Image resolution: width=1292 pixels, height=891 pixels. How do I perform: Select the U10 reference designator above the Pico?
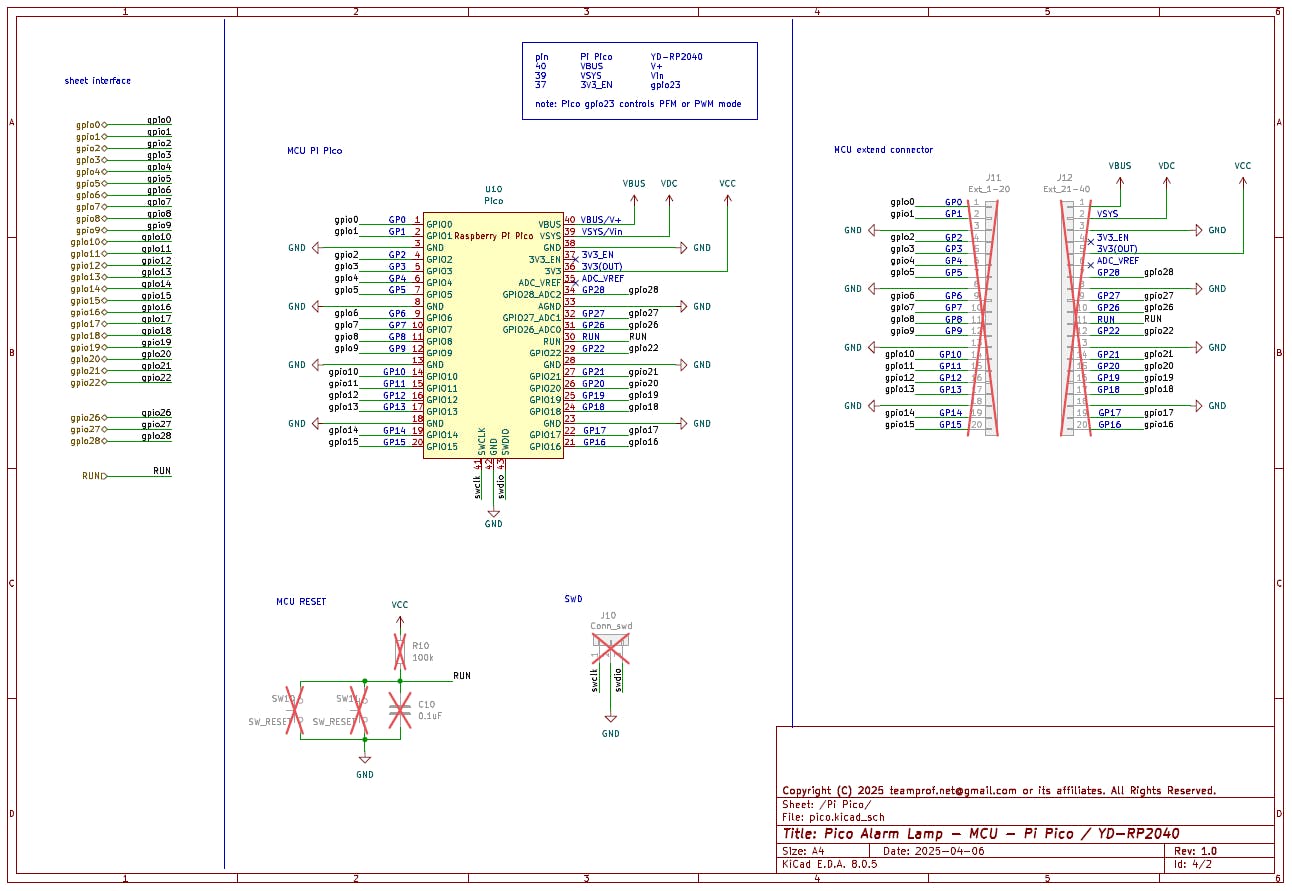coord(493,189)
